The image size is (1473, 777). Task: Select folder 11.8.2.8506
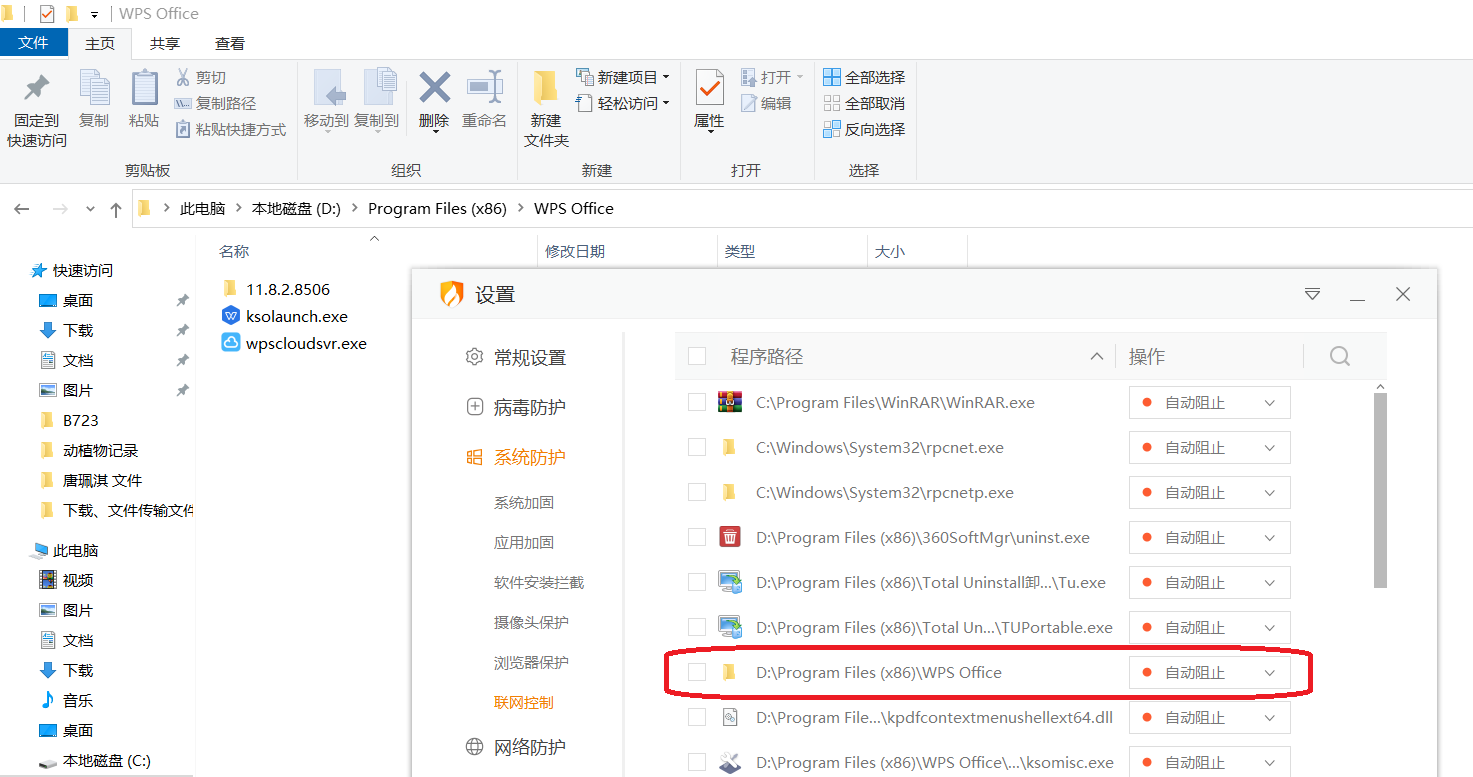[288, 289]
